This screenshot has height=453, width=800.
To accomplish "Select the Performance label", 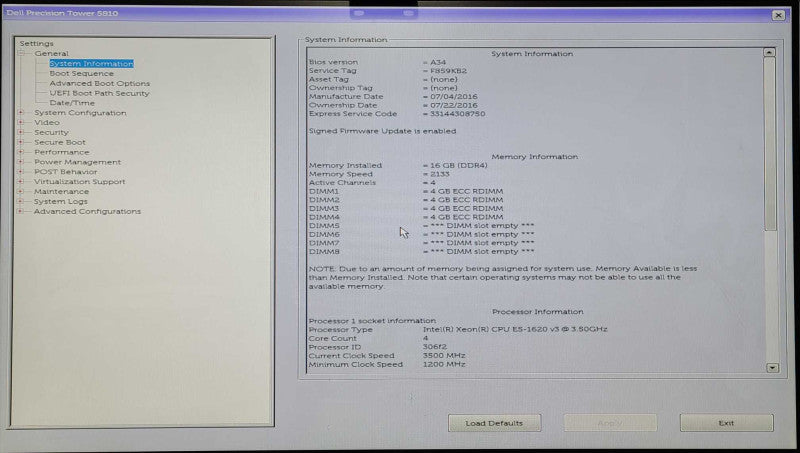I will pyautogui.click(x=62, y=152).
